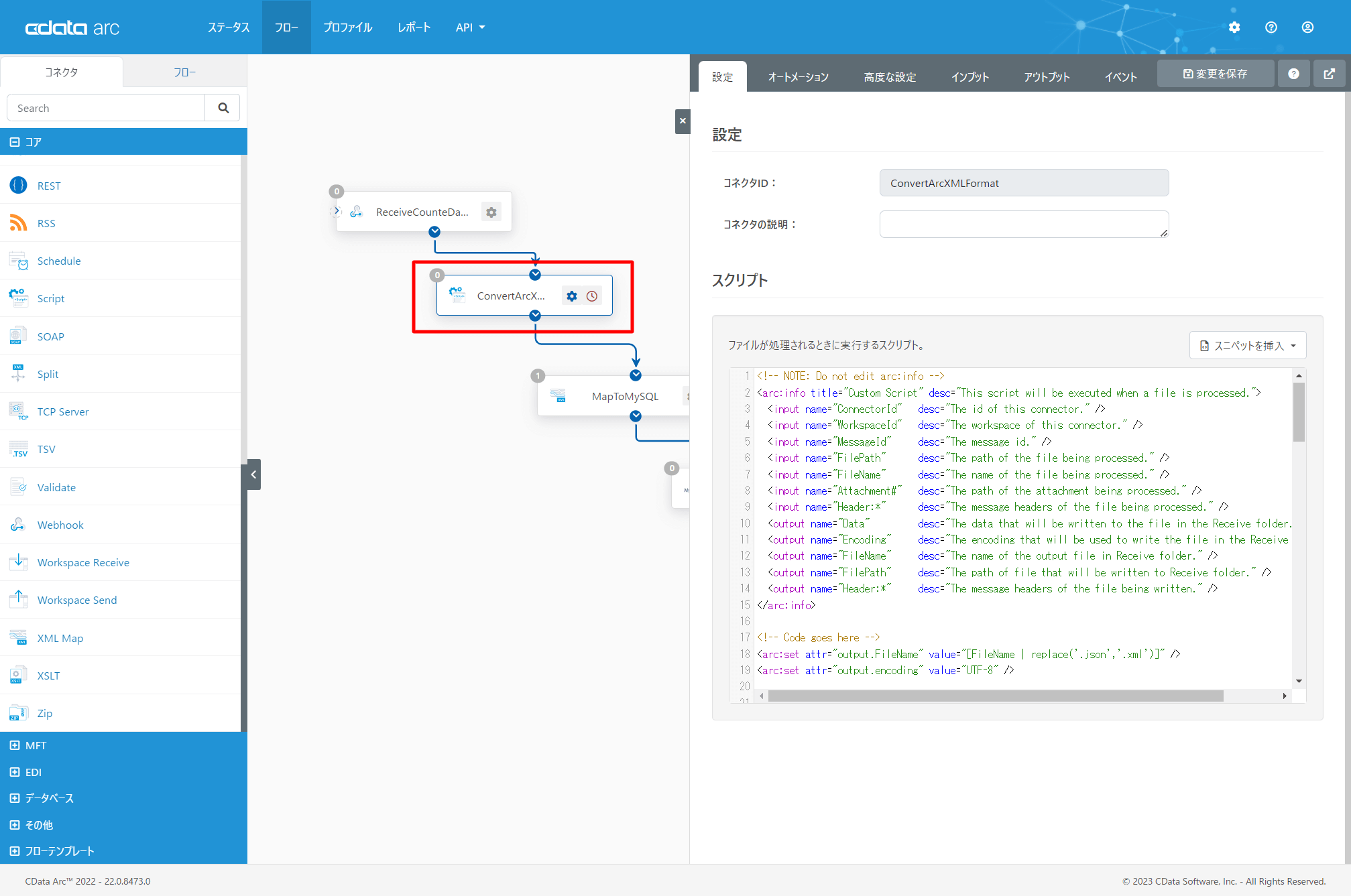This screenshot has width=1351, height=896.
Task: Switch to the オートメーション tab
Action: (x=798, y=77)
